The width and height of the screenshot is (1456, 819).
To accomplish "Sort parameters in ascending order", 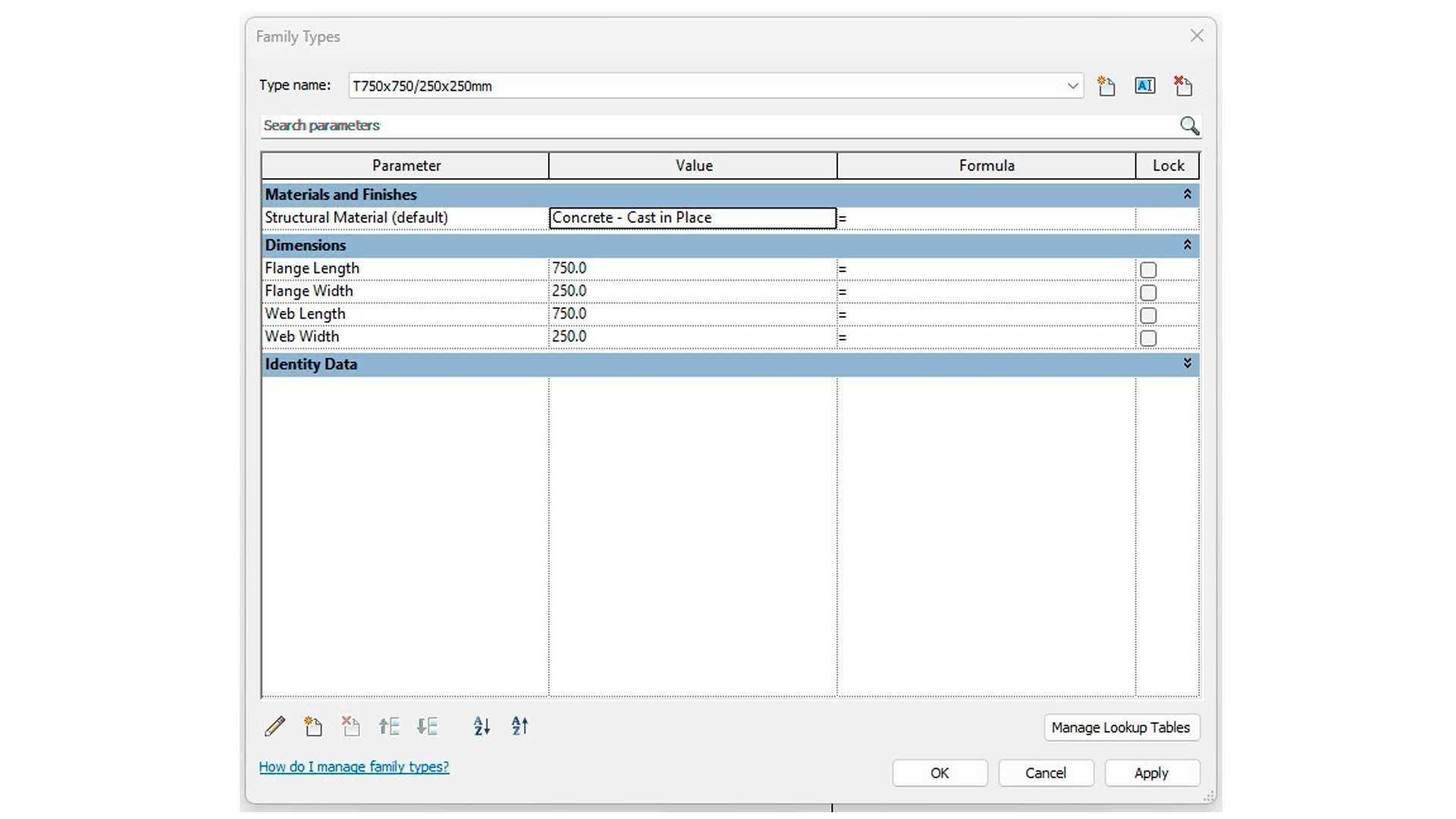I will click(x=482, y=726).
